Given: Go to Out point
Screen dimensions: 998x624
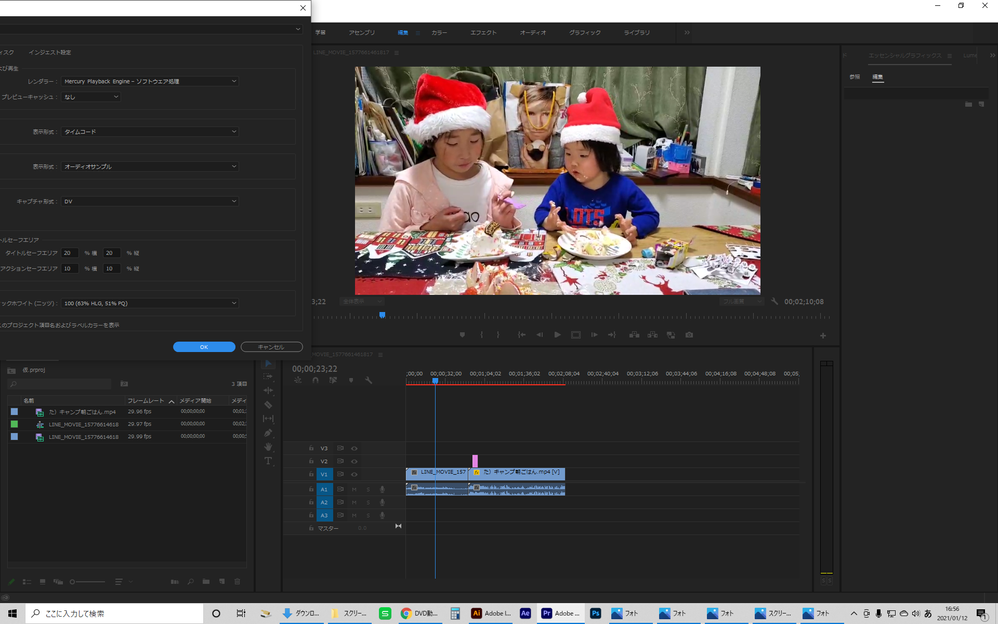Looking at the screenshot, I should 612,335.
